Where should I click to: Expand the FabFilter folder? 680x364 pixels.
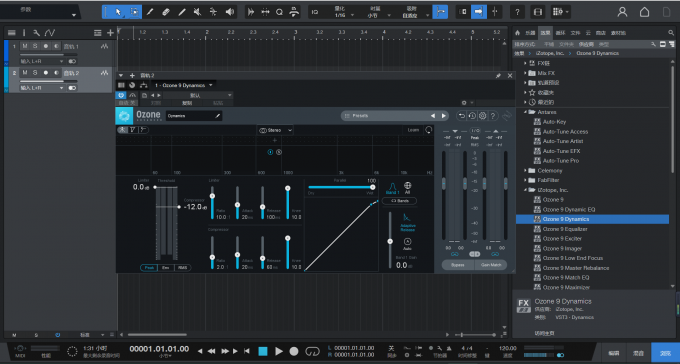tap(525, 180)
